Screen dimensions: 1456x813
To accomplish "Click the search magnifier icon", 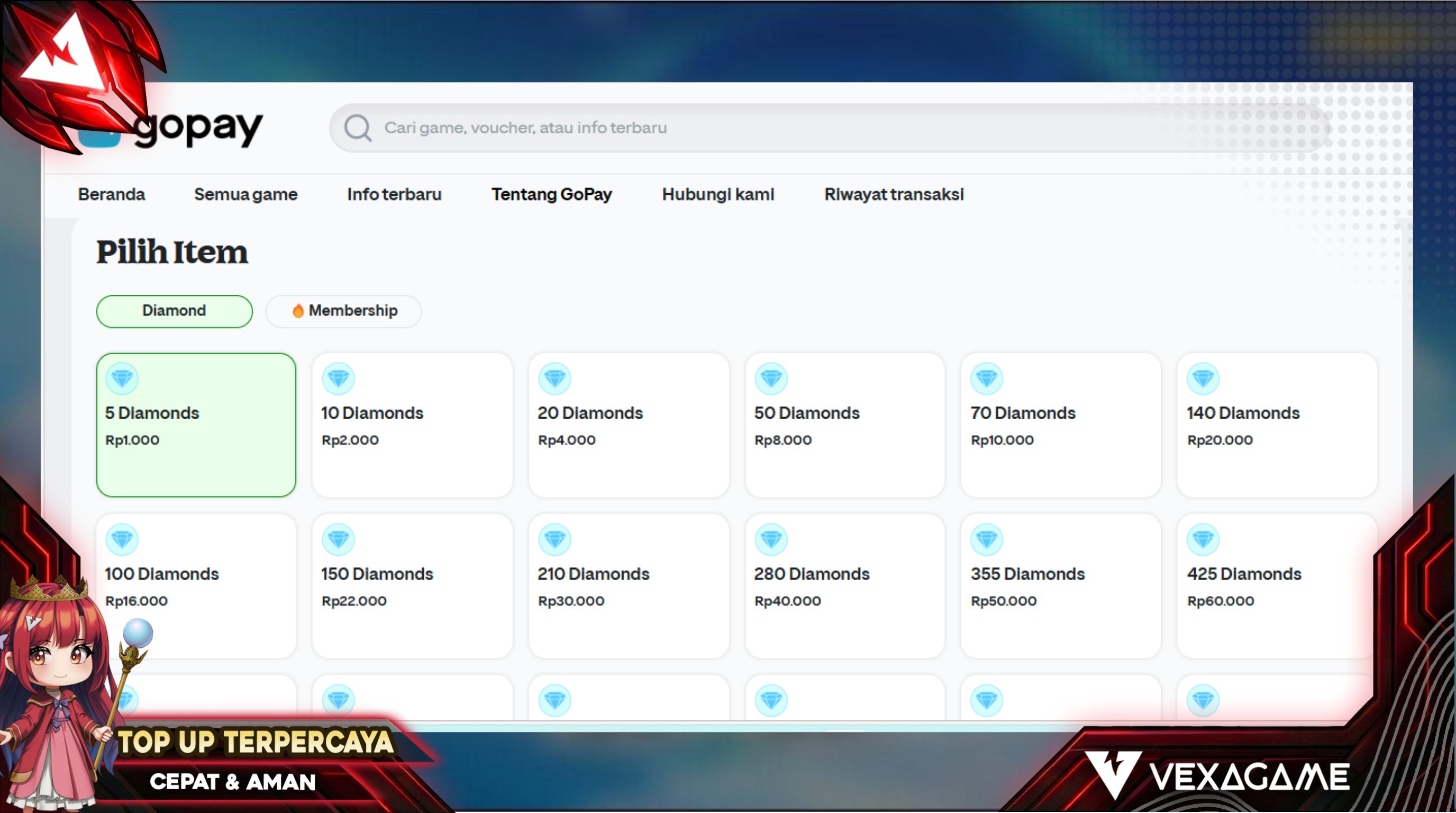I will pyautogui.click(x=358, y=128).
